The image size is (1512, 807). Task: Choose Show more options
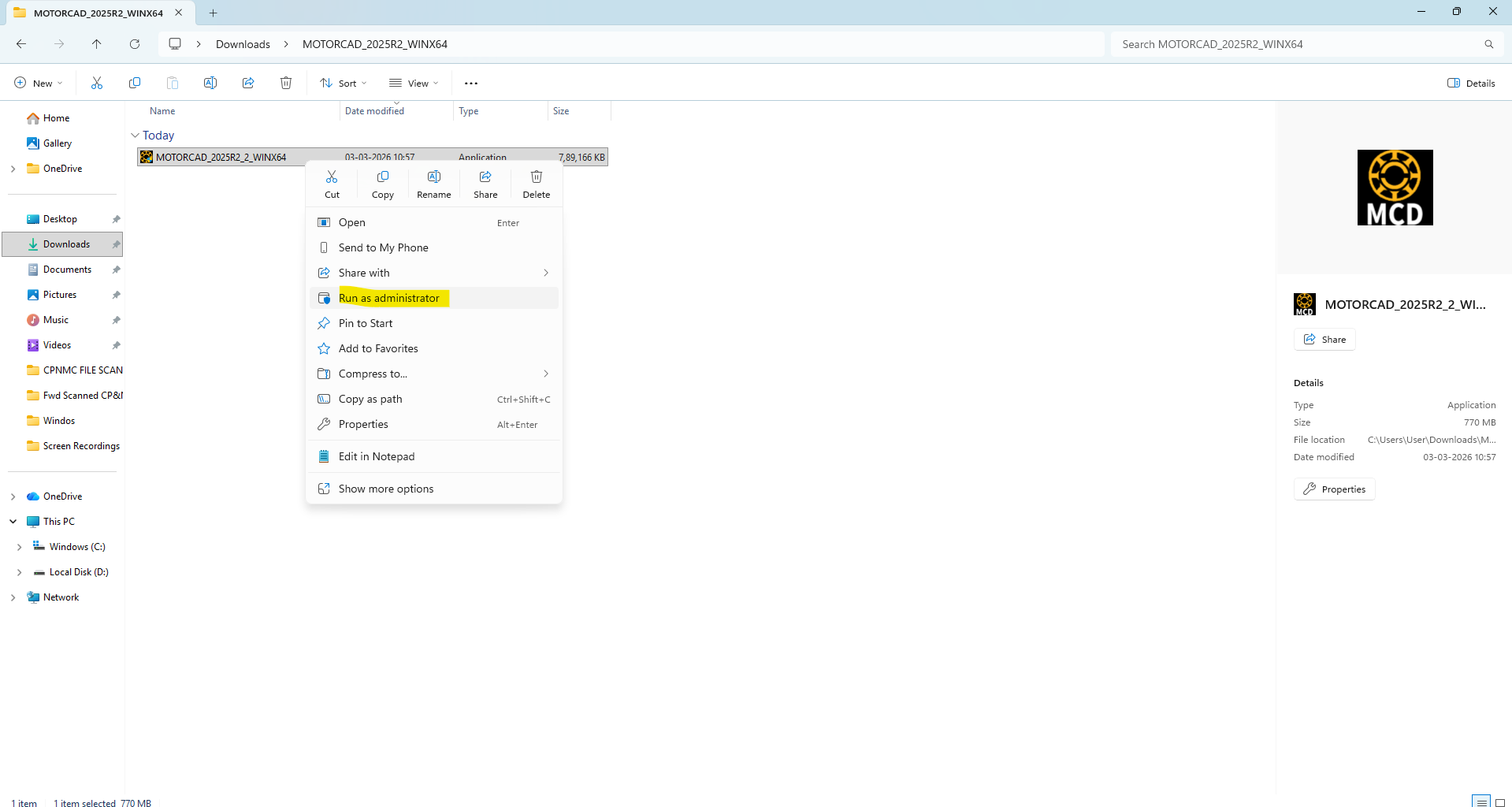point(386,489)
